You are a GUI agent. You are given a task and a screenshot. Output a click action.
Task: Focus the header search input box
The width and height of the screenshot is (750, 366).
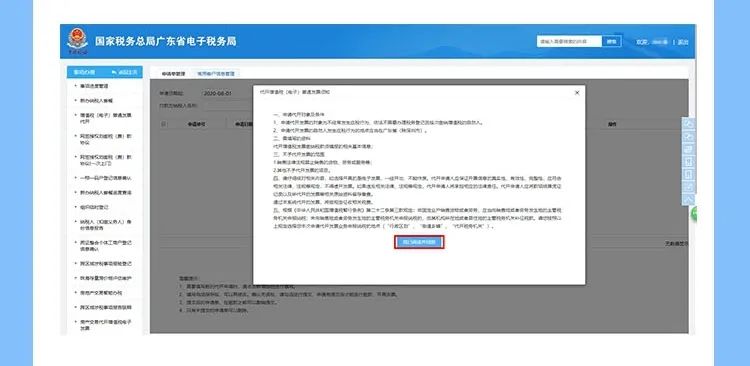coord(569,42)
